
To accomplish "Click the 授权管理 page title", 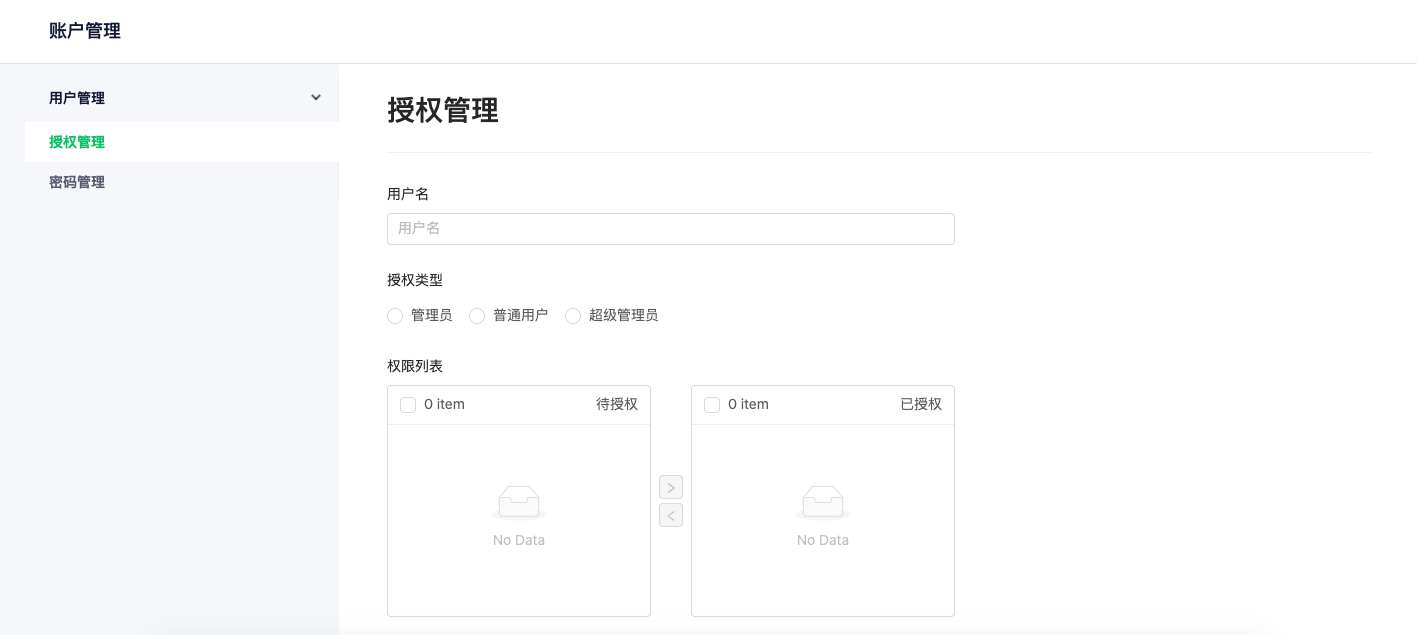I will tap(442, 112).
